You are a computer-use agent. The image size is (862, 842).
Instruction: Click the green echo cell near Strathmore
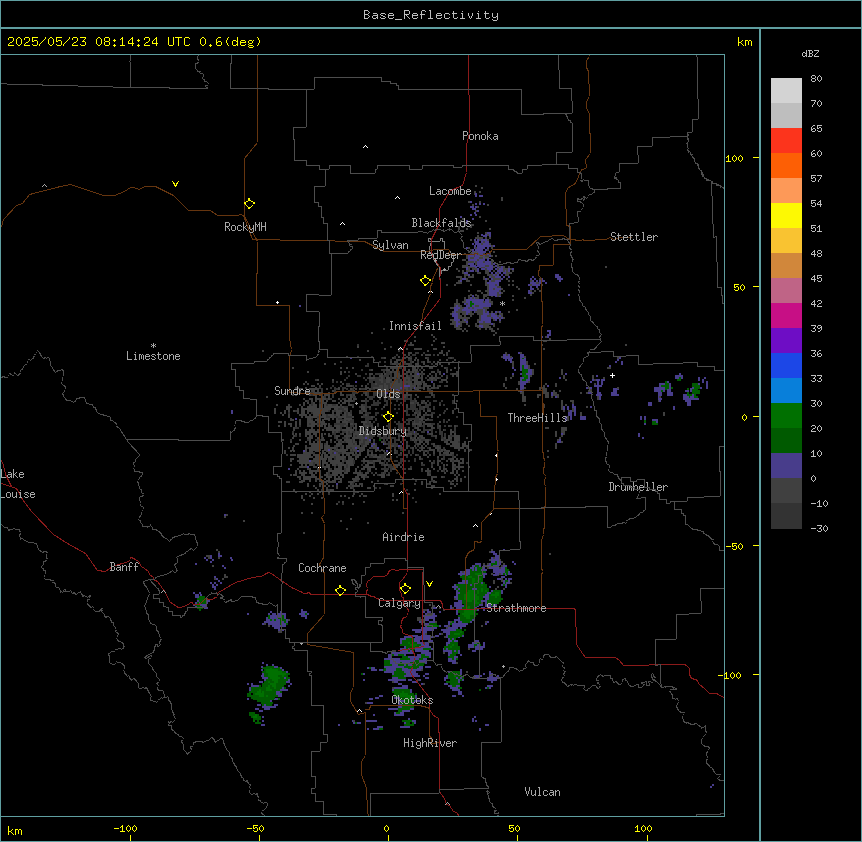point(472,592)
